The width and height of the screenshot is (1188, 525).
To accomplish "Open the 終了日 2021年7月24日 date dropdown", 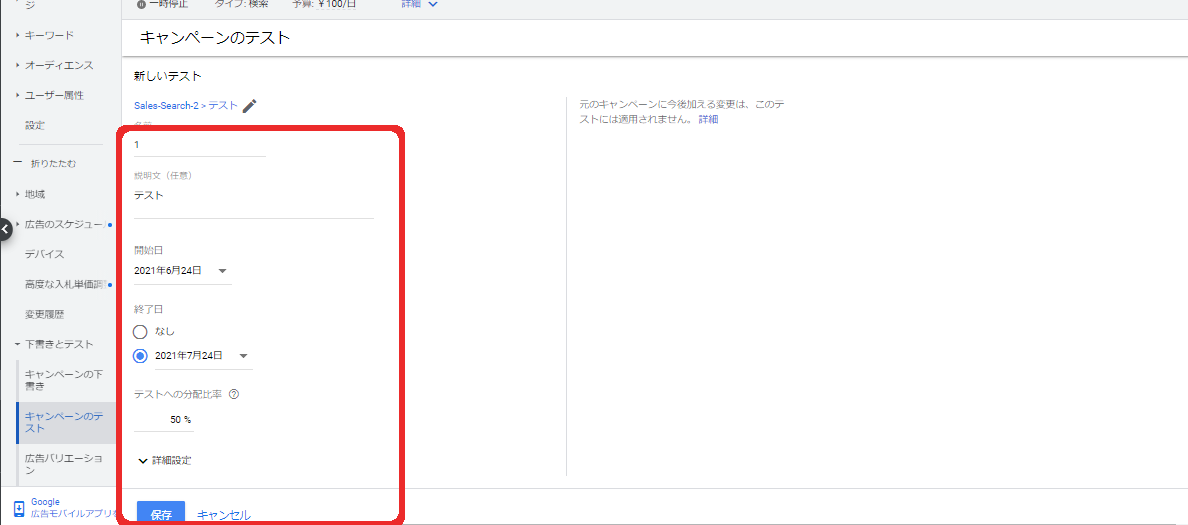I will (x=202, y=355).
